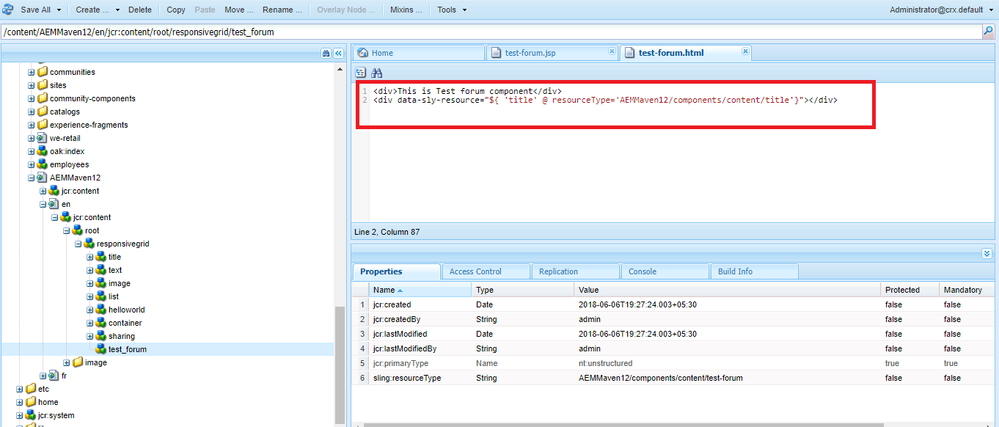Viewport: 999px width, 427px height.
Task: Click the editor's leftmost toolbar icon above the code
Action: coord(361,73)
